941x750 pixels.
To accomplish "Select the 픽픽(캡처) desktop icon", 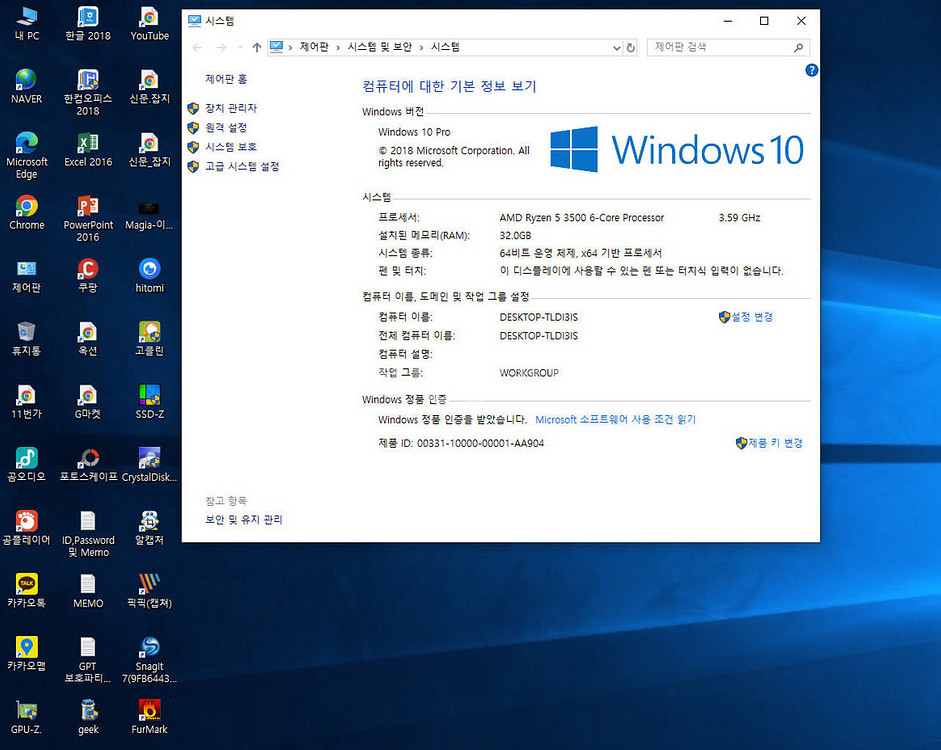I will coord(149,591).
